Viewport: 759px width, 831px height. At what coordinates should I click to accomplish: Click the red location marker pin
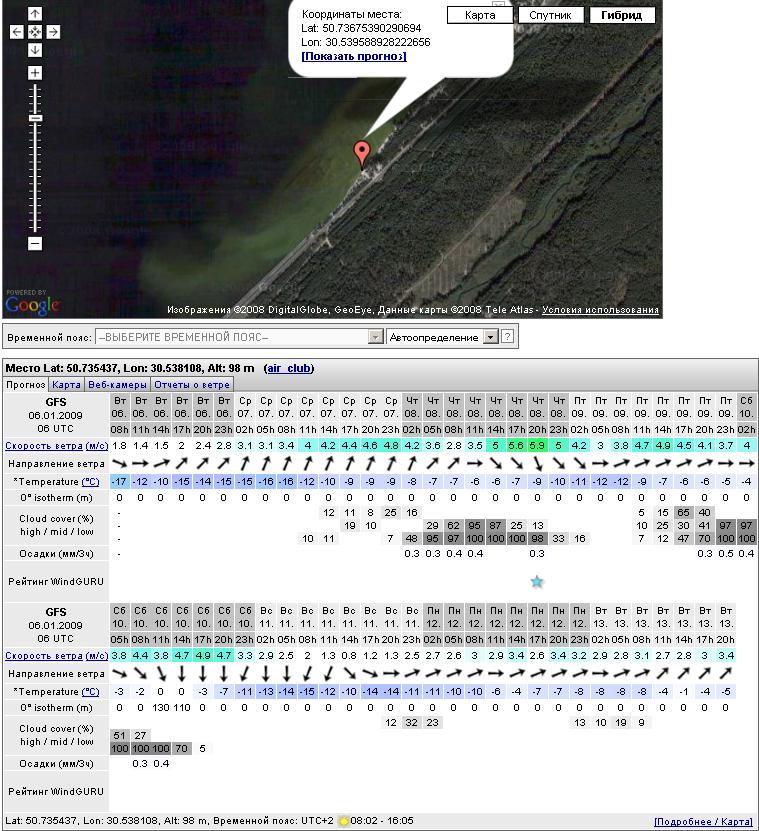tap(362, 153)
